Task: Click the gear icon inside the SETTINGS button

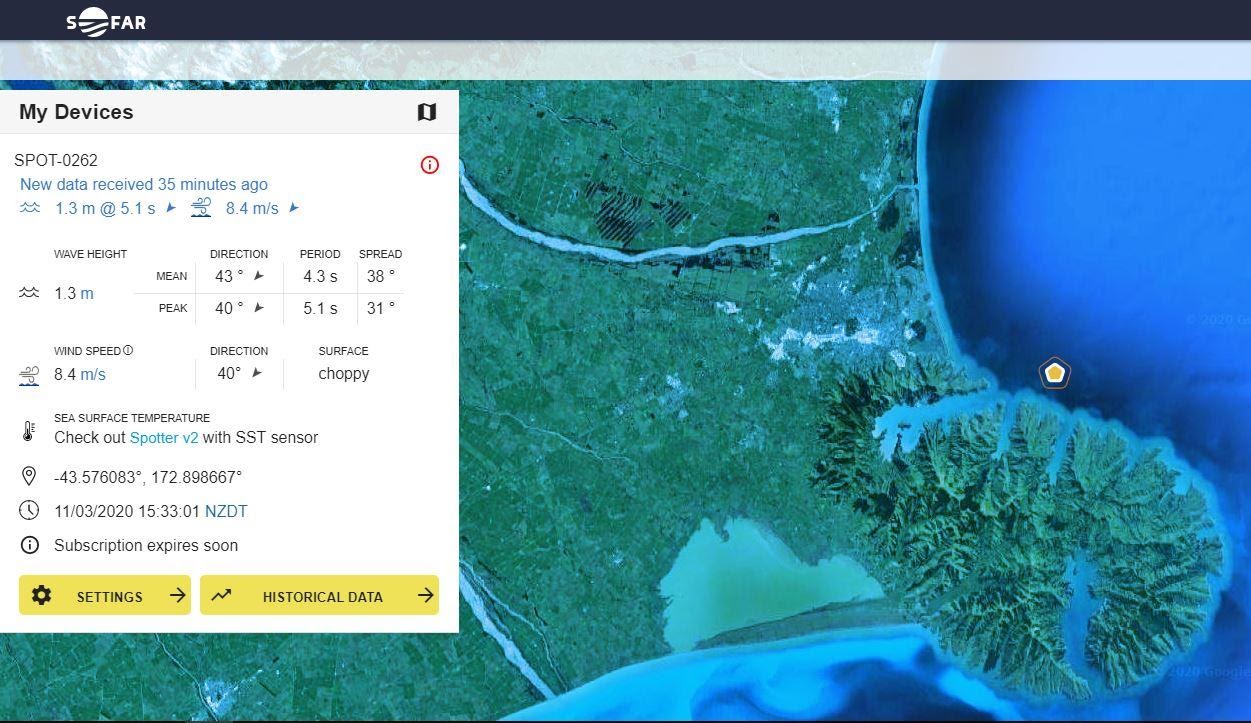Action: 41,595
